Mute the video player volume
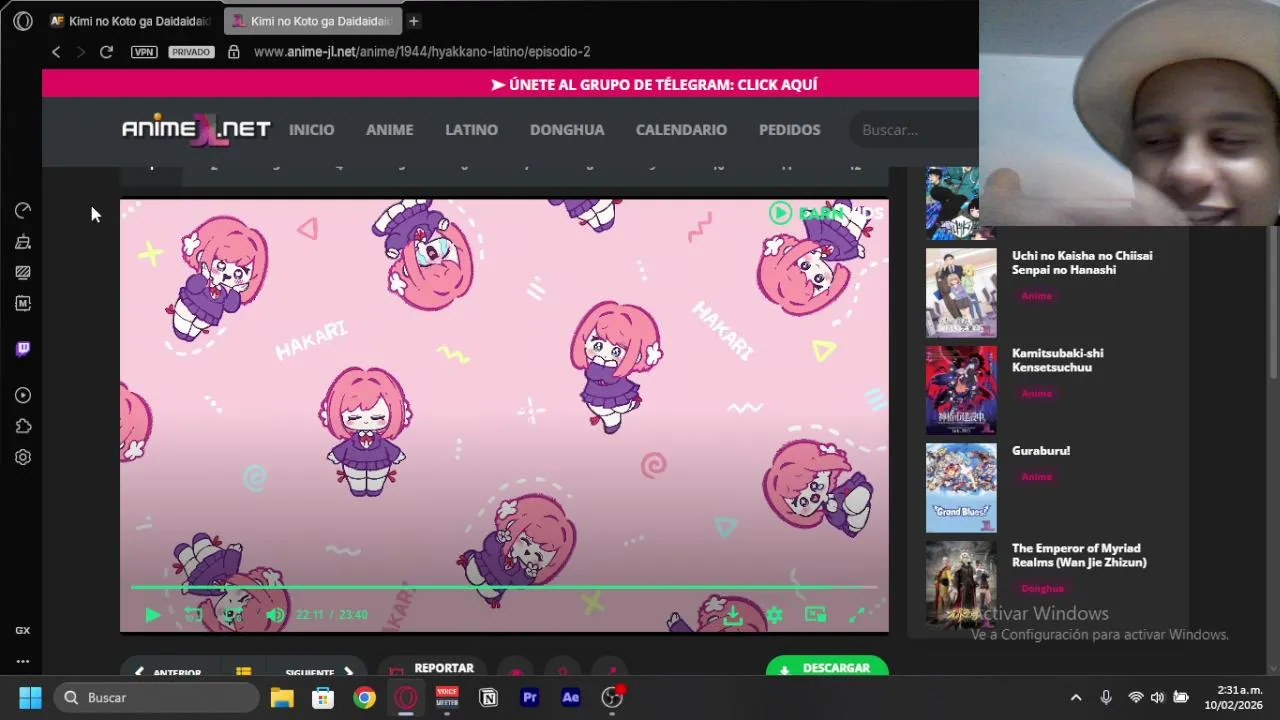 pos(274,615)
